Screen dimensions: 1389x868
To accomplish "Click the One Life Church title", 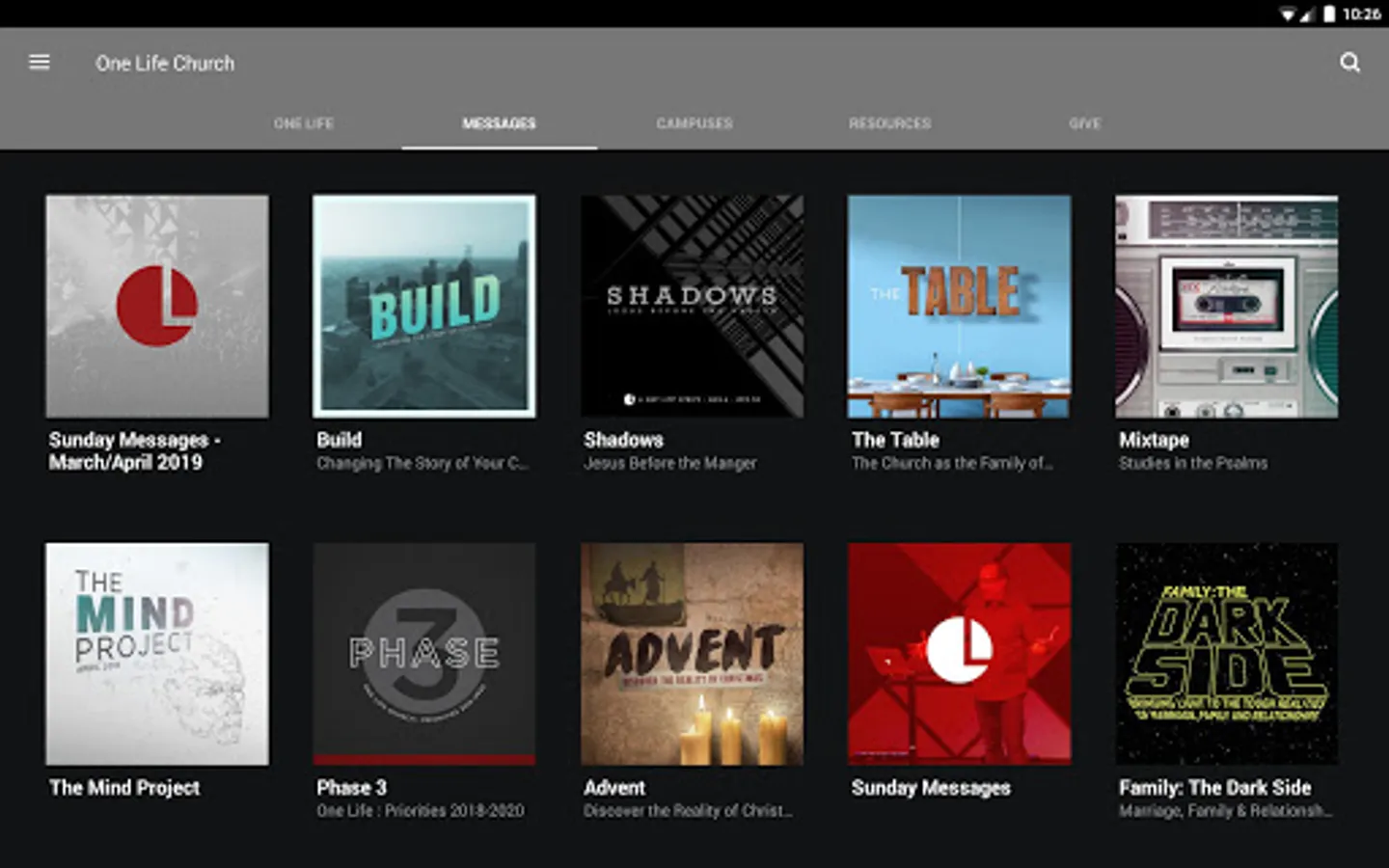I will point(165,64).
